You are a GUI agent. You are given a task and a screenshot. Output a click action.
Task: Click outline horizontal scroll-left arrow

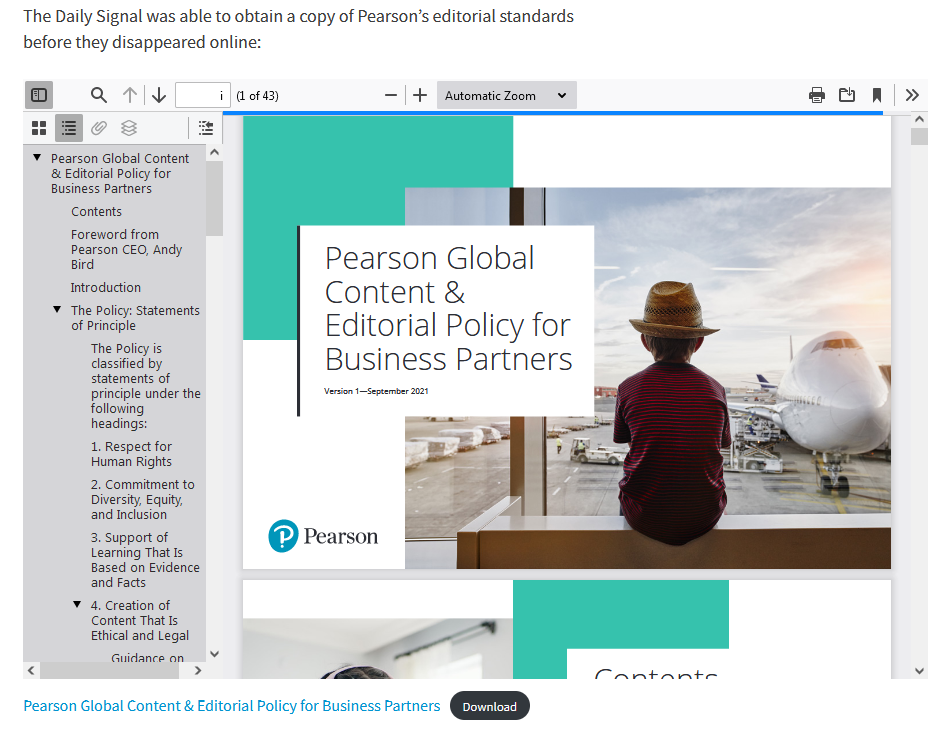point(31,670)
